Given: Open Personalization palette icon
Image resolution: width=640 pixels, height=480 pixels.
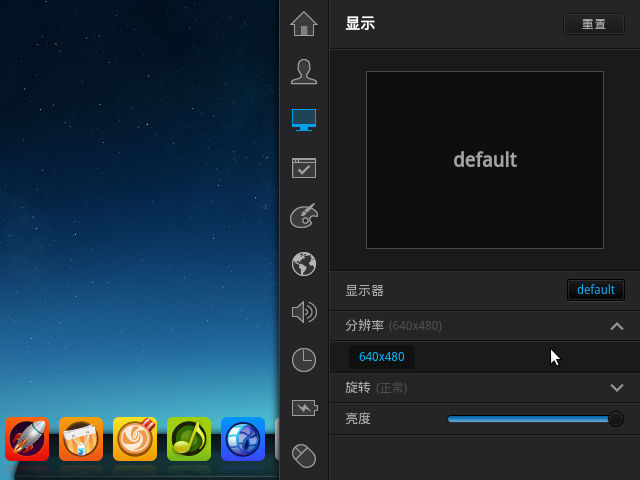Looking at the screenshot, I should (304, 216).
